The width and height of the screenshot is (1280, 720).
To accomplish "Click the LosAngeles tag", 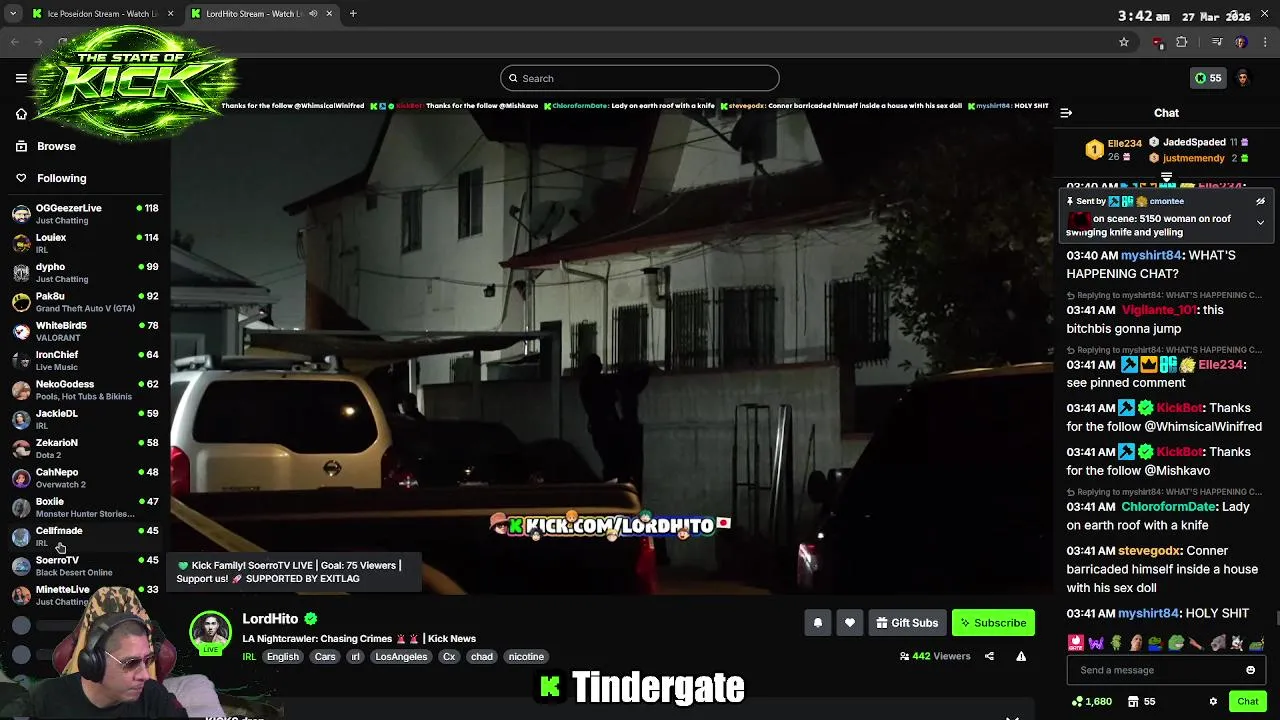I will coord(401,657).
